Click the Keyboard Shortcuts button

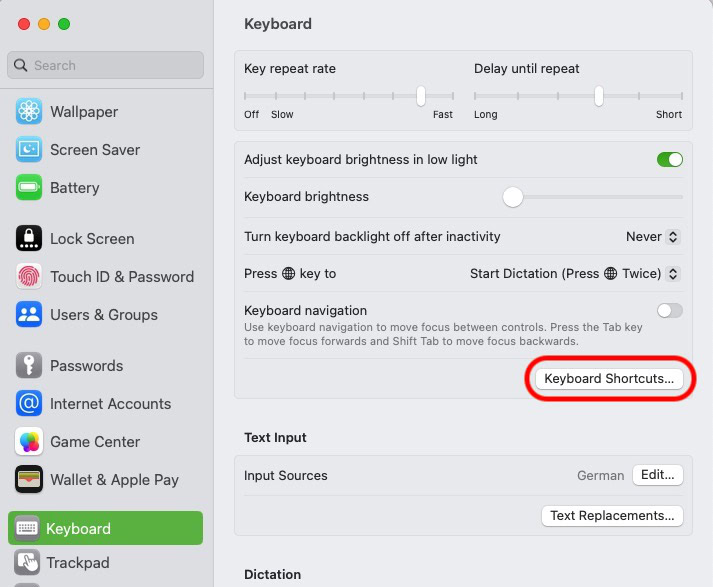609,379
